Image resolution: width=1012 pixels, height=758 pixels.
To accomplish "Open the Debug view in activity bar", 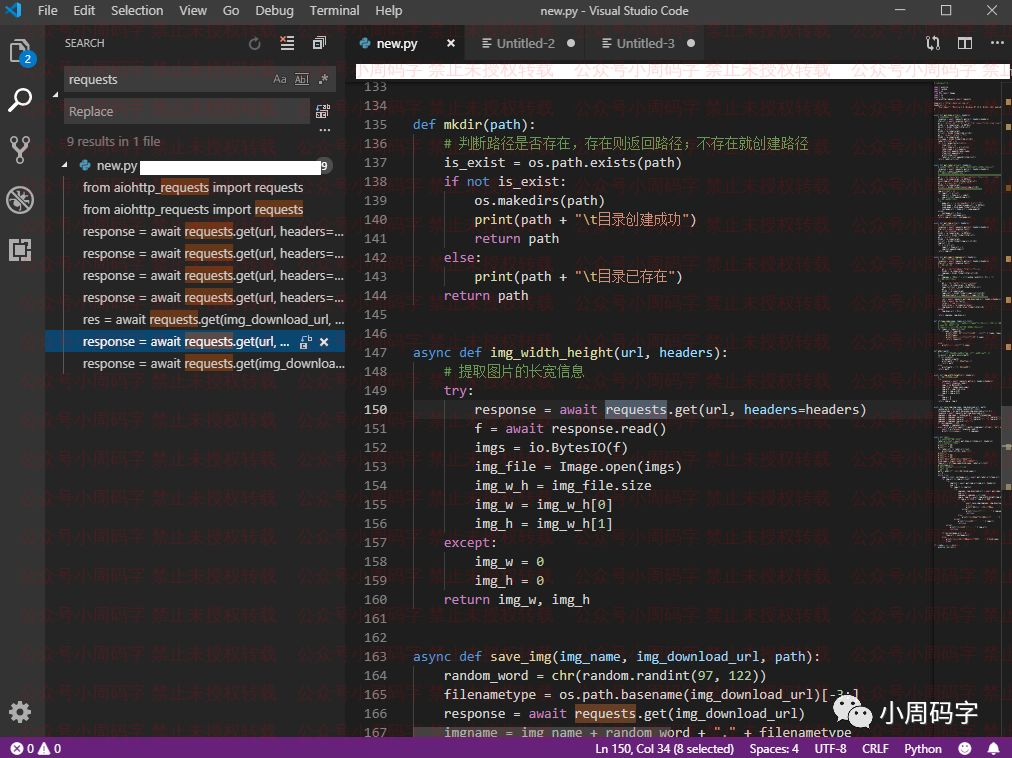I will click(x=20, y=200).
